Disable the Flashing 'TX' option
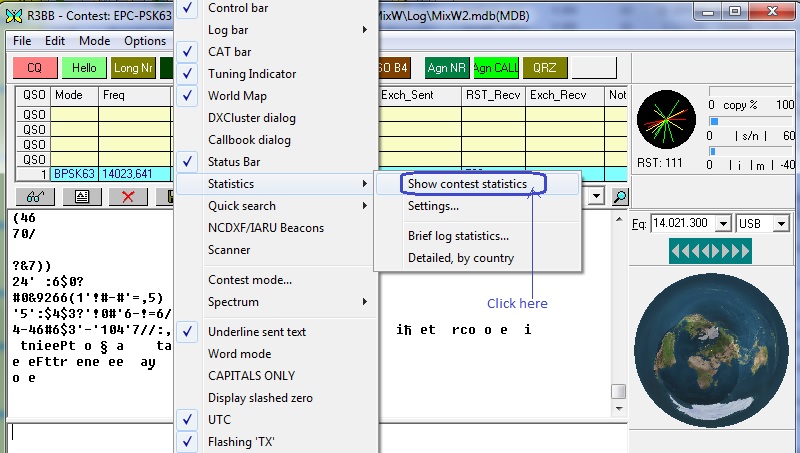This screenshot has width=800, height=453. click(x=241, y=442)
